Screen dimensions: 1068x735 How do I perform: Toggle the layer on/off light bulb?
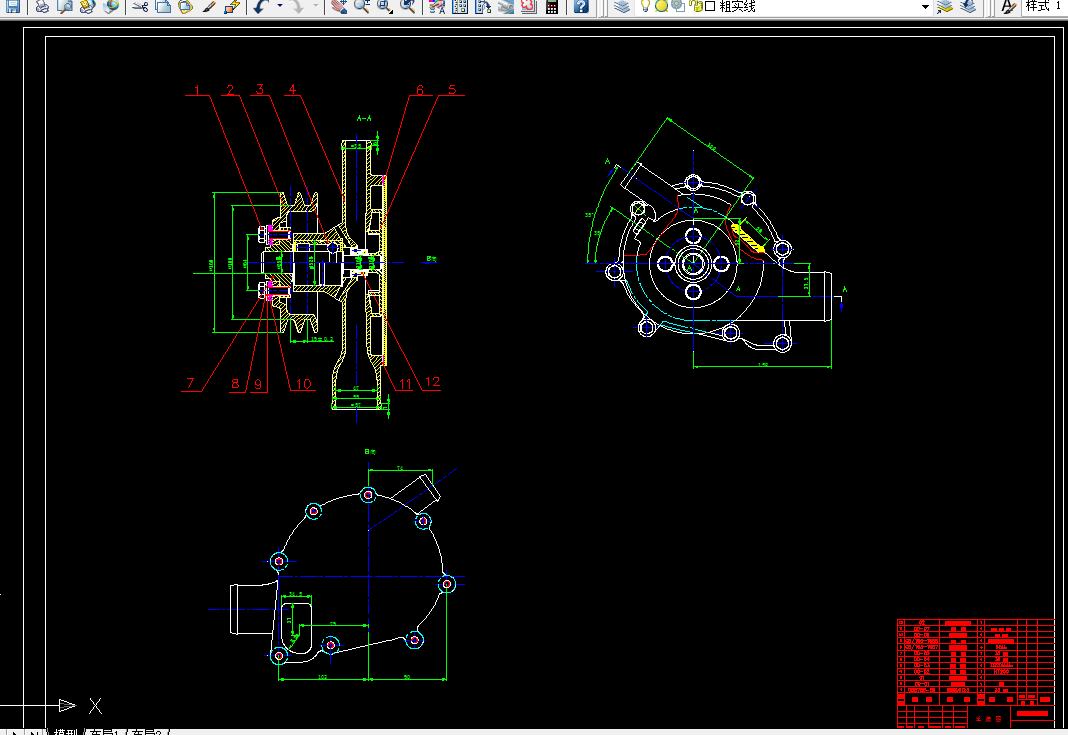point(645,6)
